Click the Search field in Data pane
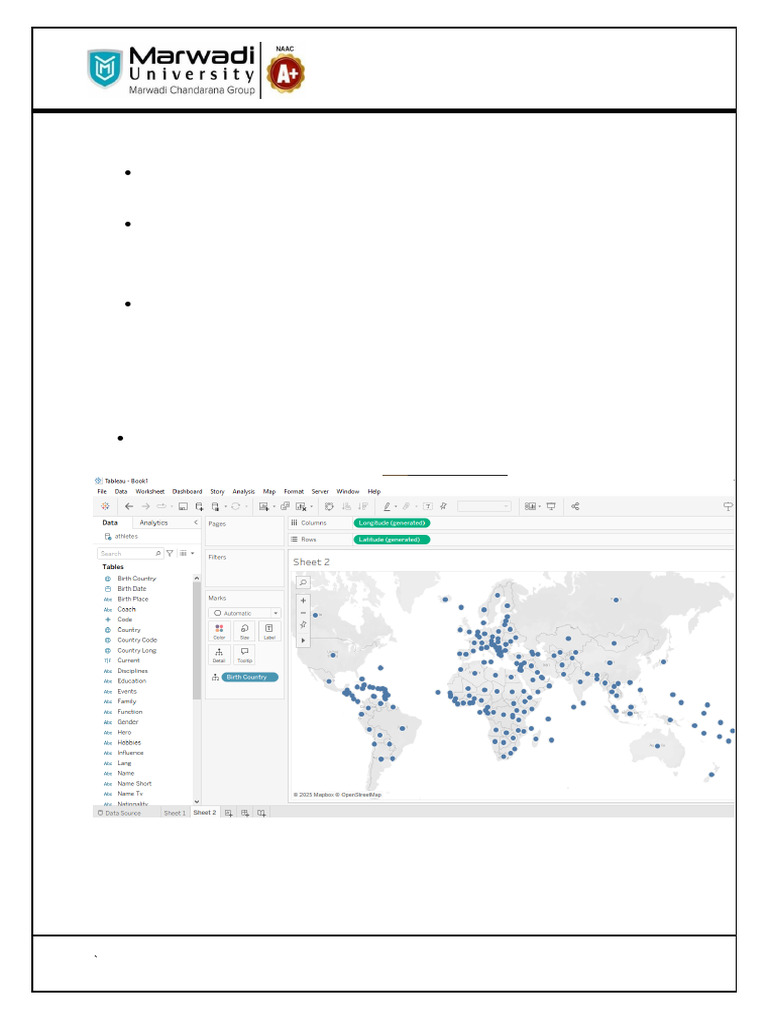Viewport: 768px width, 1024px height. point(126,553)
